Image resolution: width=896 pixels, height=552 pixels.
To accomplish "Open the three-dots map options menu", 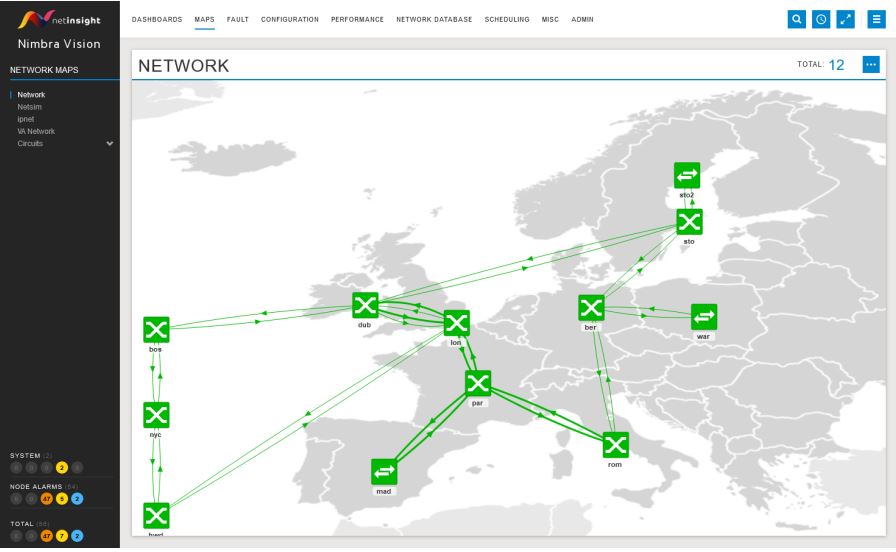I will [870, 65].
